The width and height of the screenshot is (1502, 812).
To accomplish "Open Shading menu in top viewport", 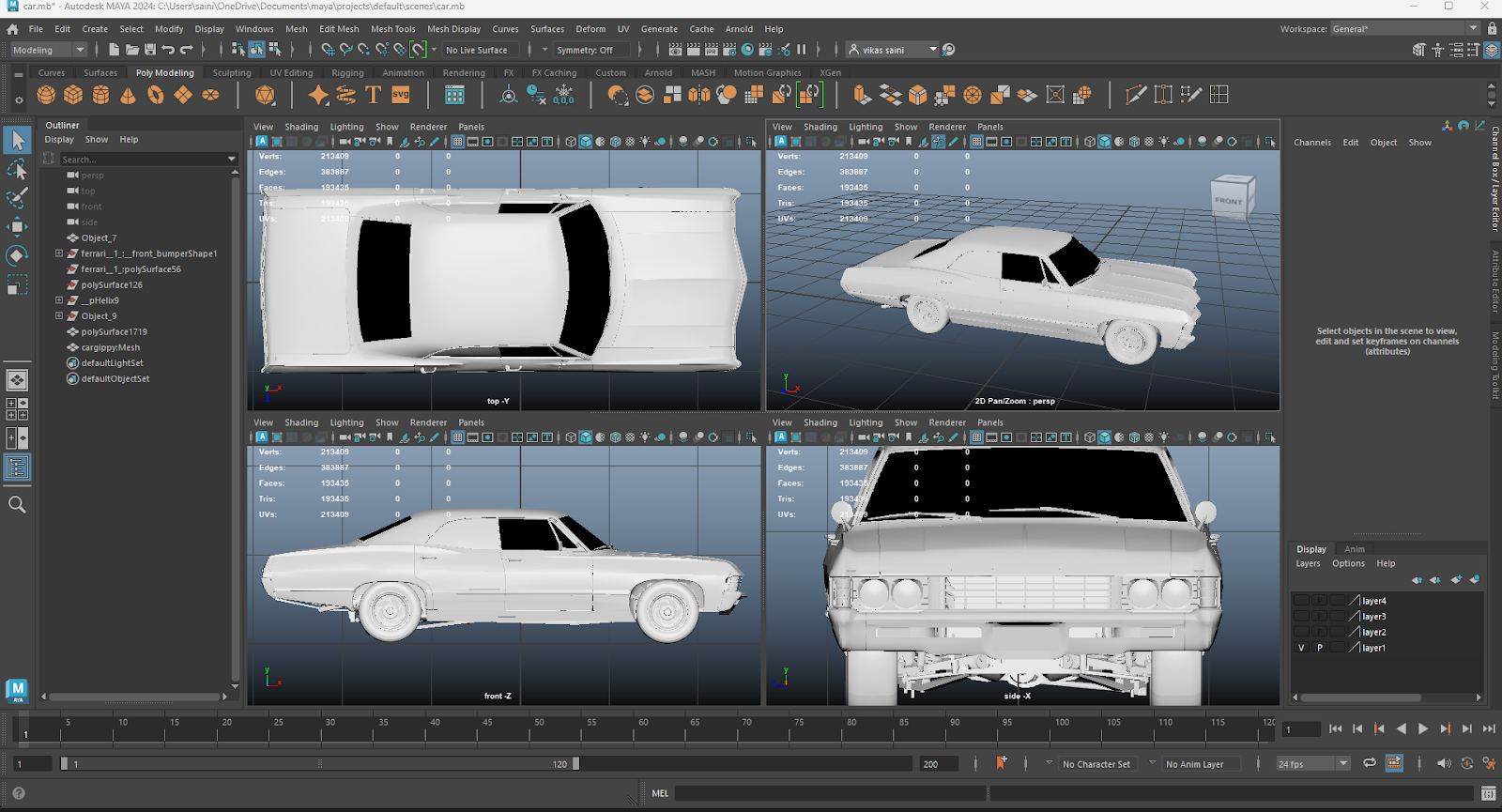I will (x=301, y=127).
